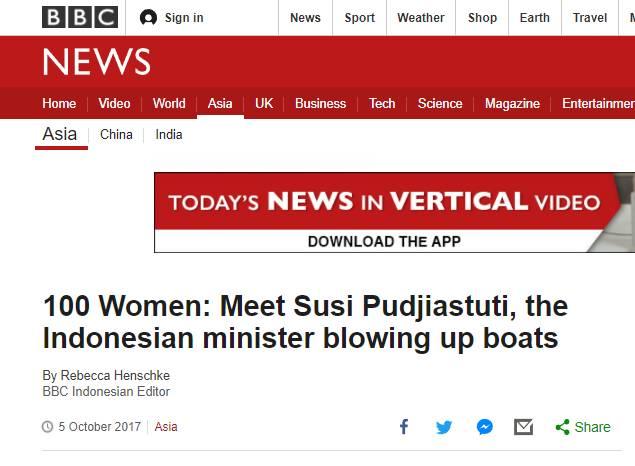This screenshot has width=635, height=466.
Task: Open the Share options icon
Action: 563,427
